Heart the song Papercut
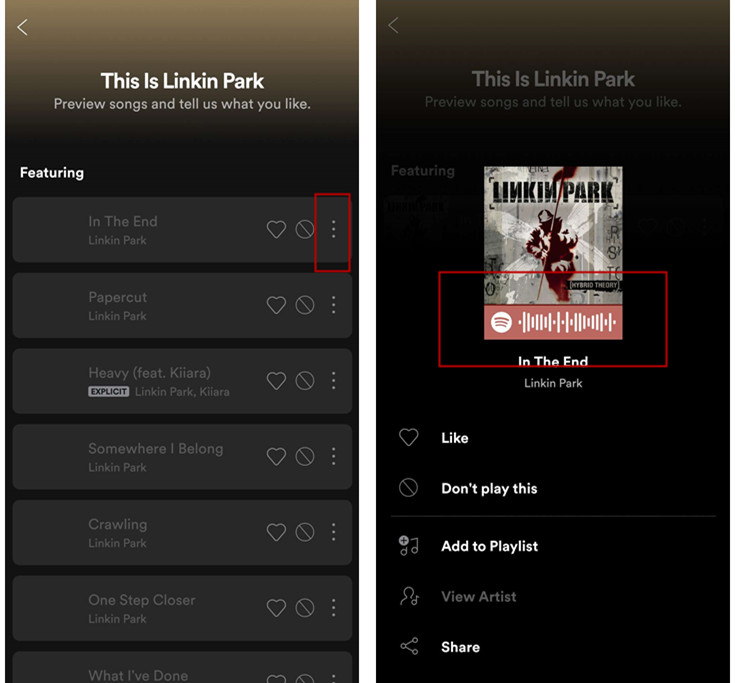735x683 pixels. (x=276, y=305)
